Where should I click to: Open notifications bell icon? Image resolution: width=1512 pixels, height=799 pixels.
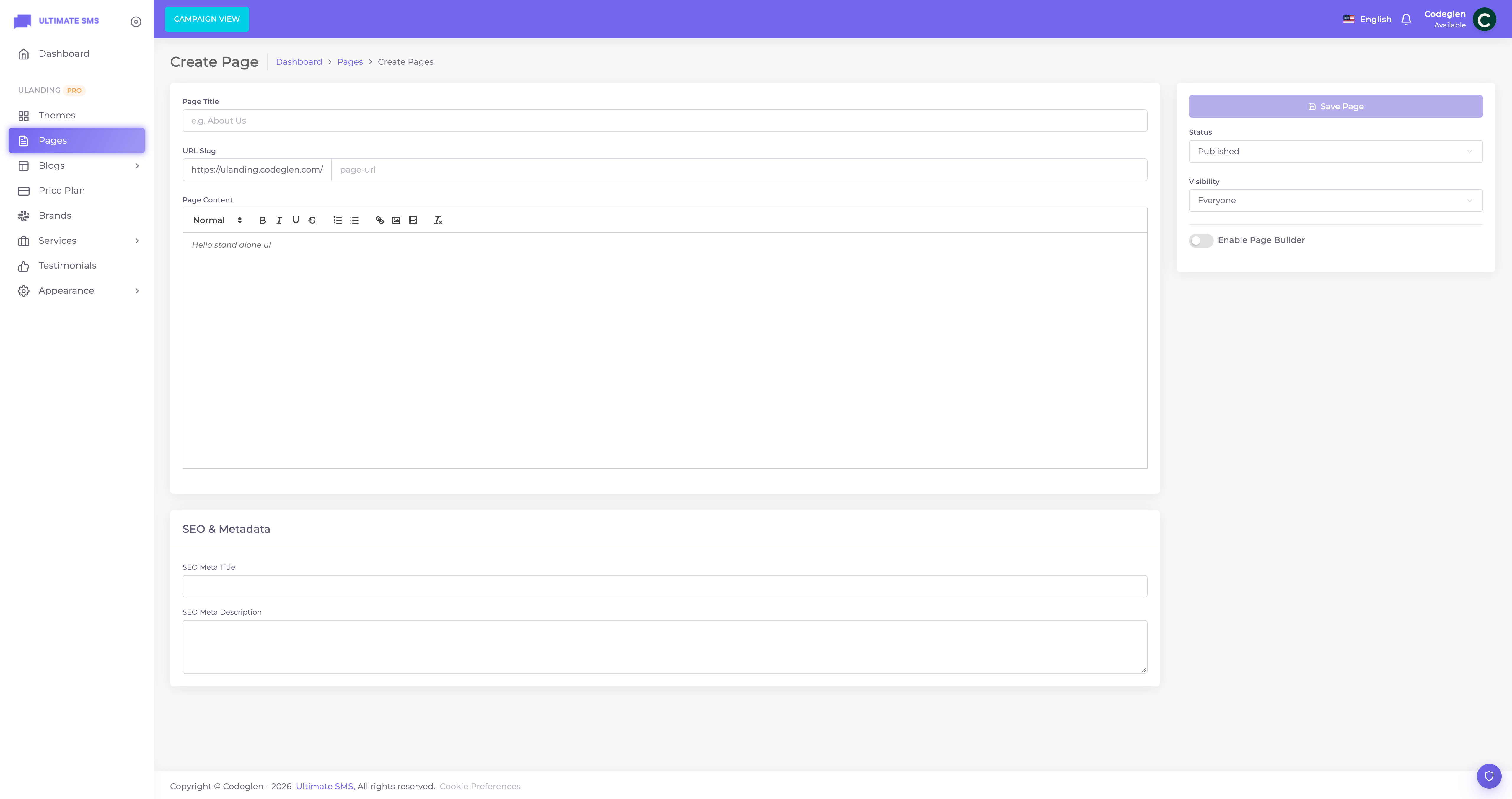click(x=1406, y=20)
